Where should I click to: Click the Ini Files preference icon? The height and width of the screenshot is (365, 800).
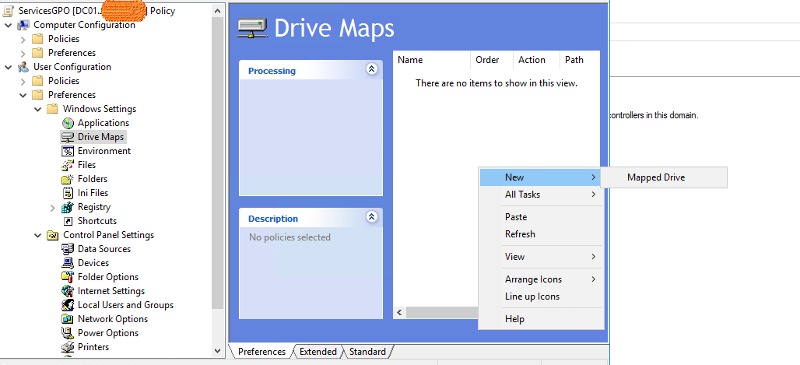68,193
